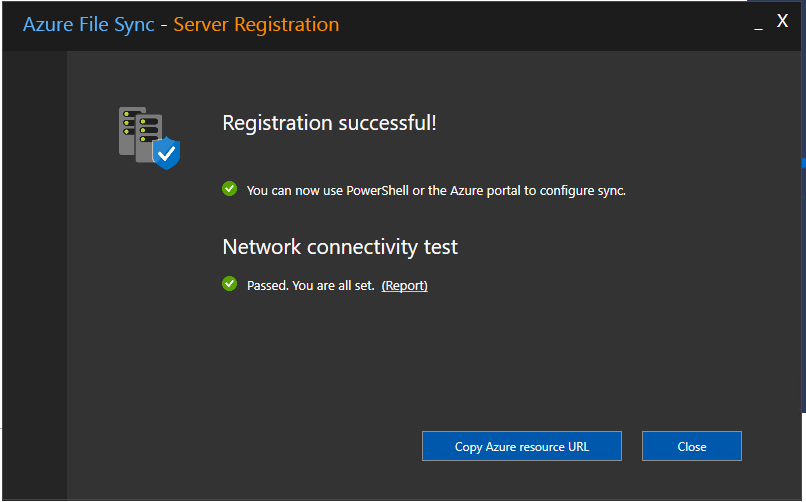Click the Azure File Sync title text
This screenshot has width=806, height=502.
[89, 24]
